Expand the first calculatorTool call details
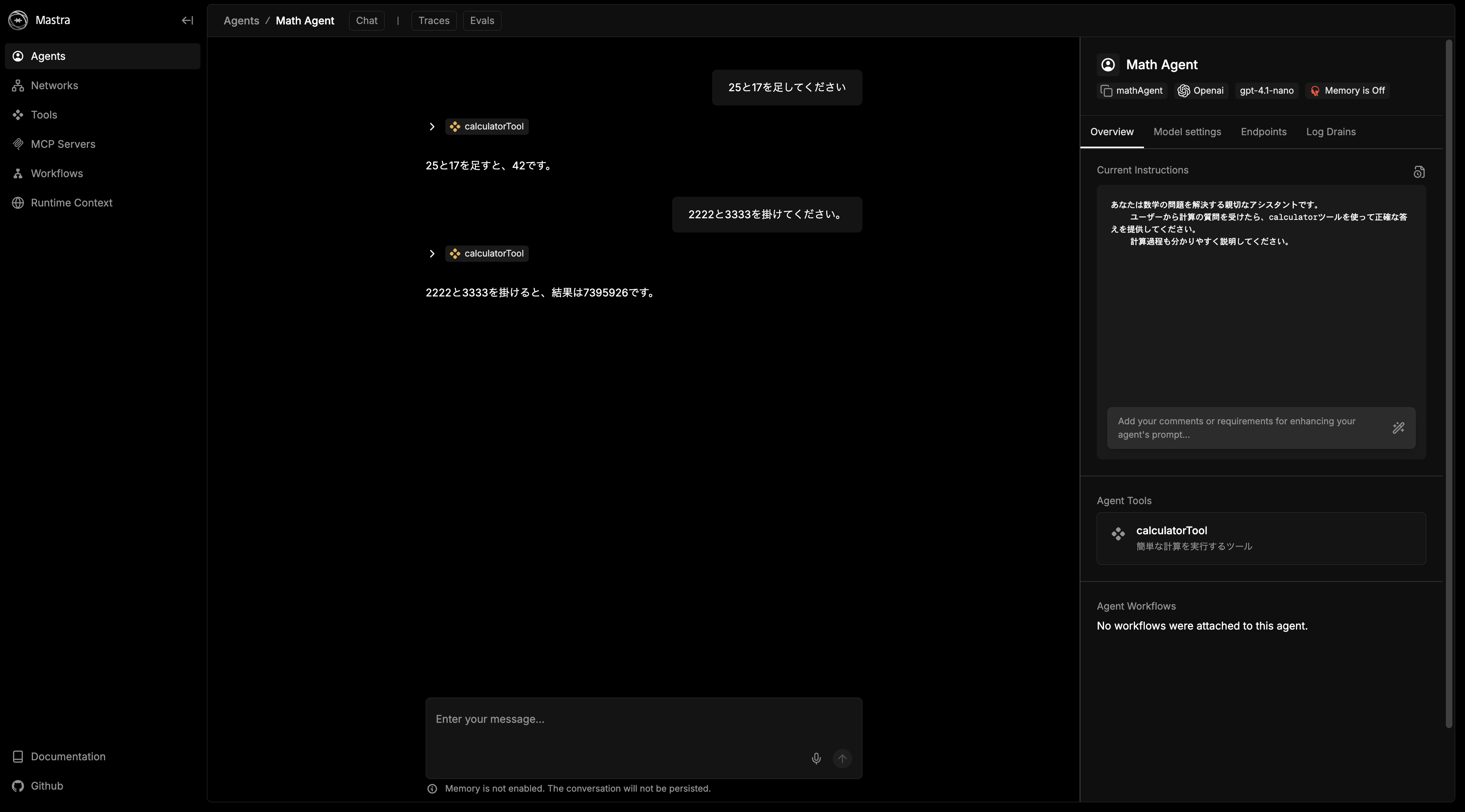The image size is (1465, 812). coord(432,126)
